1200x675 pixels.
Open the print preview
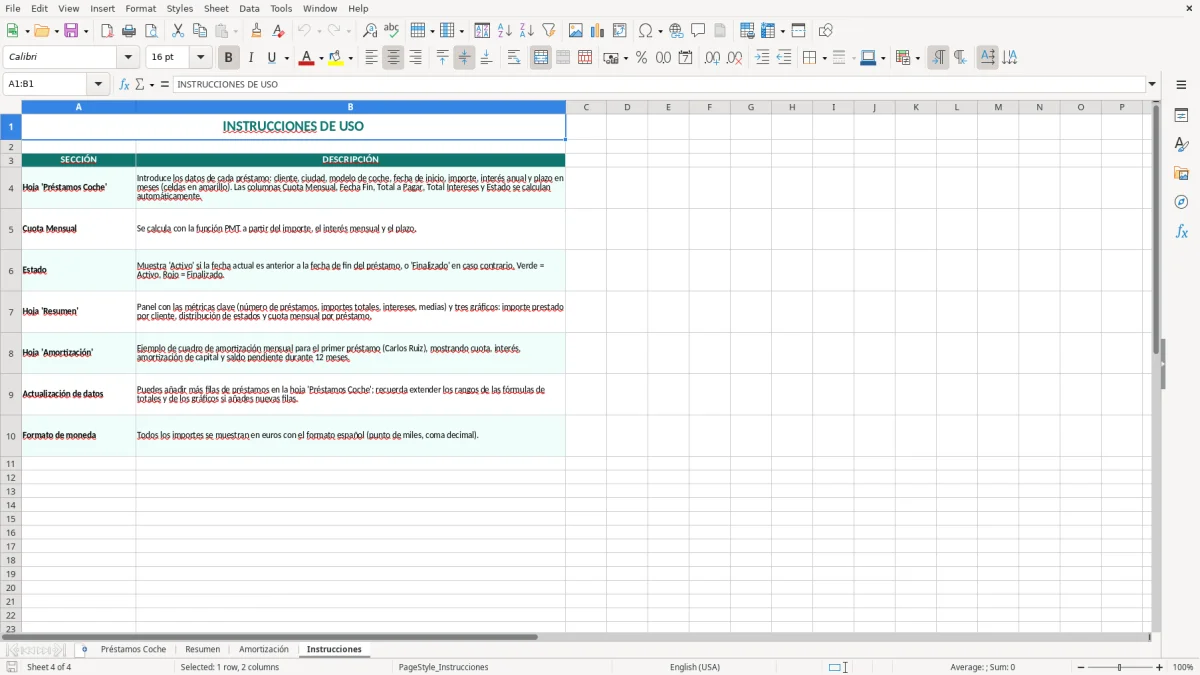[151, 31]
